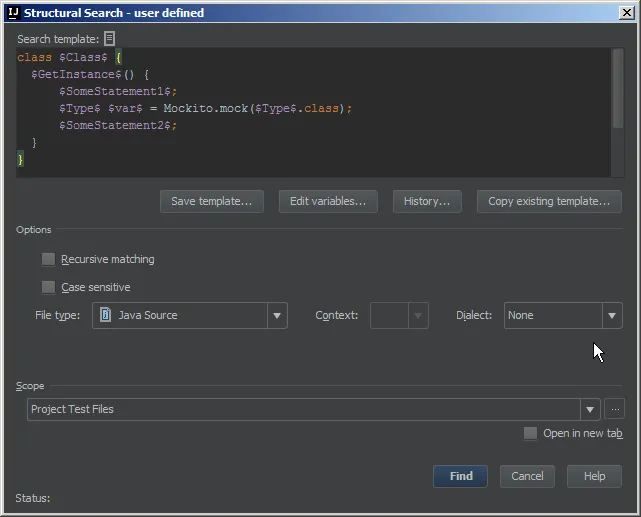Click the Java file icon in File type
The image size is (641, 517).
pos(105,315)
